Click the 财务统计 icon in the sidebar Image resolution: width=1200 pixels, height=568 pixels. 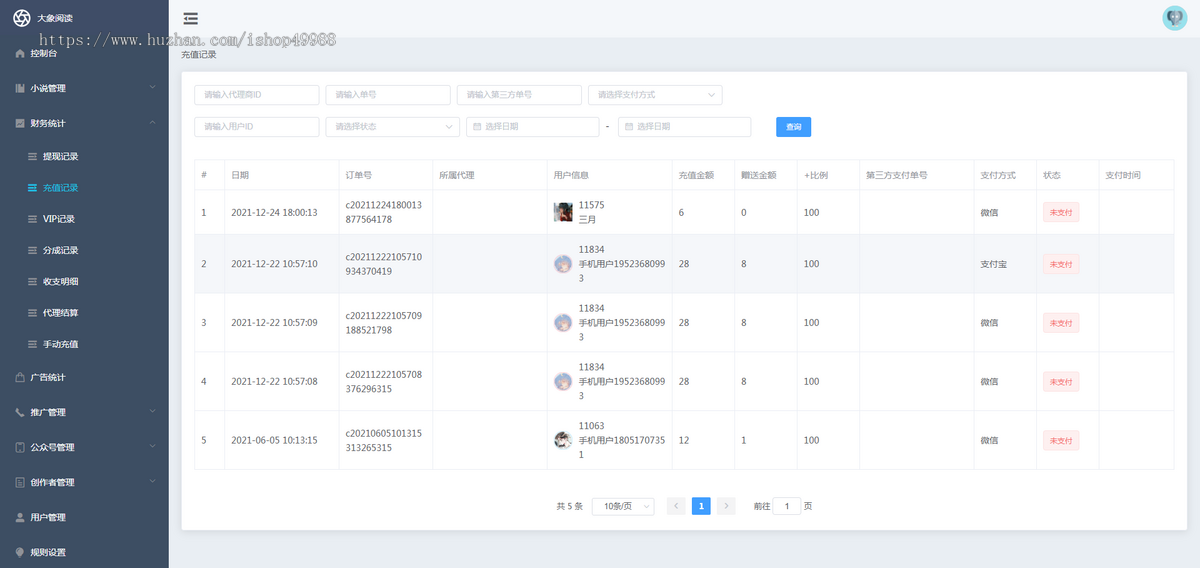(x=20, y=123)
